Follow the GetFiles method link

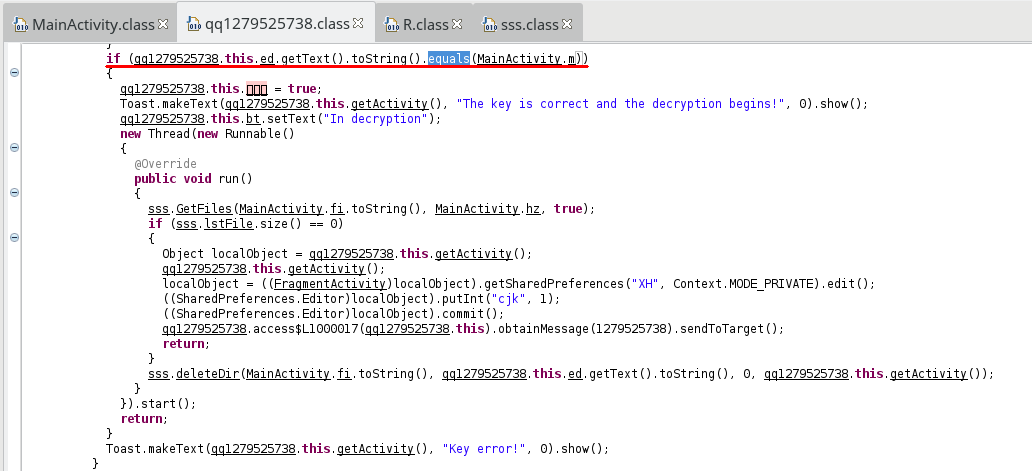pos(203,209)
